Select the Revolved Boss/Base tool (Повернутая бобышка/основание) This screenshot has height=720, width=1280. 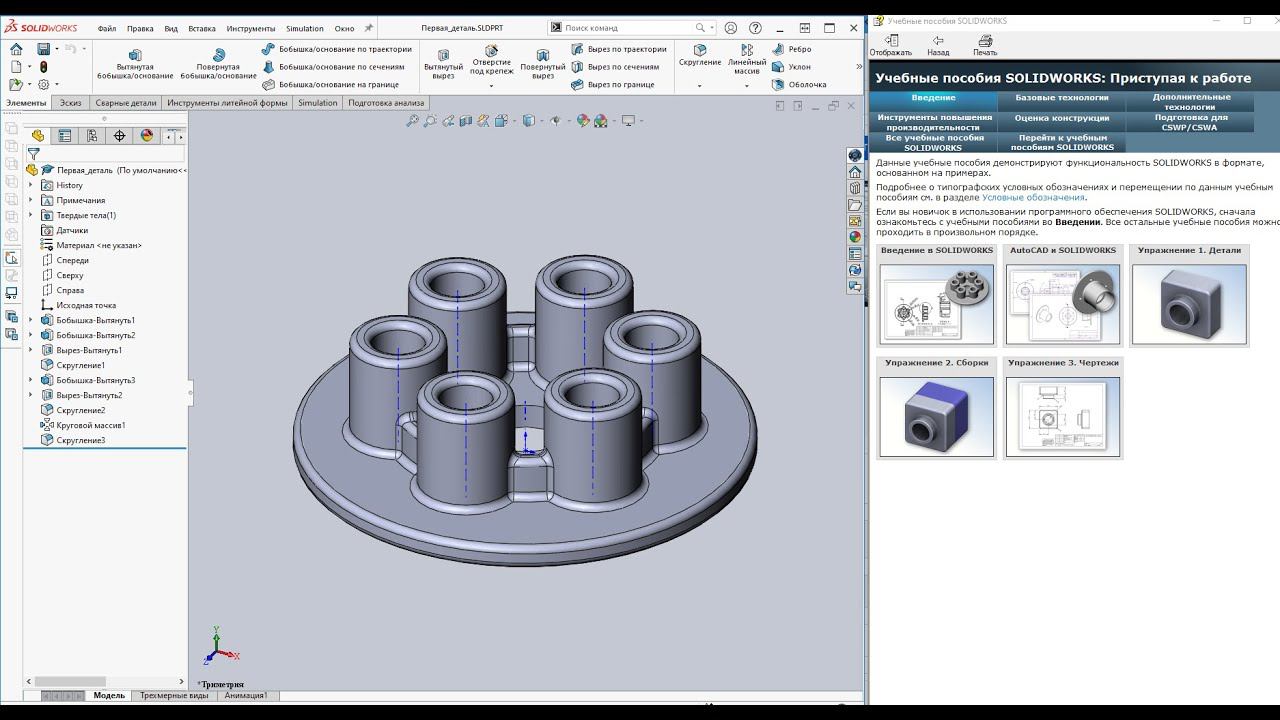(219, 62)
